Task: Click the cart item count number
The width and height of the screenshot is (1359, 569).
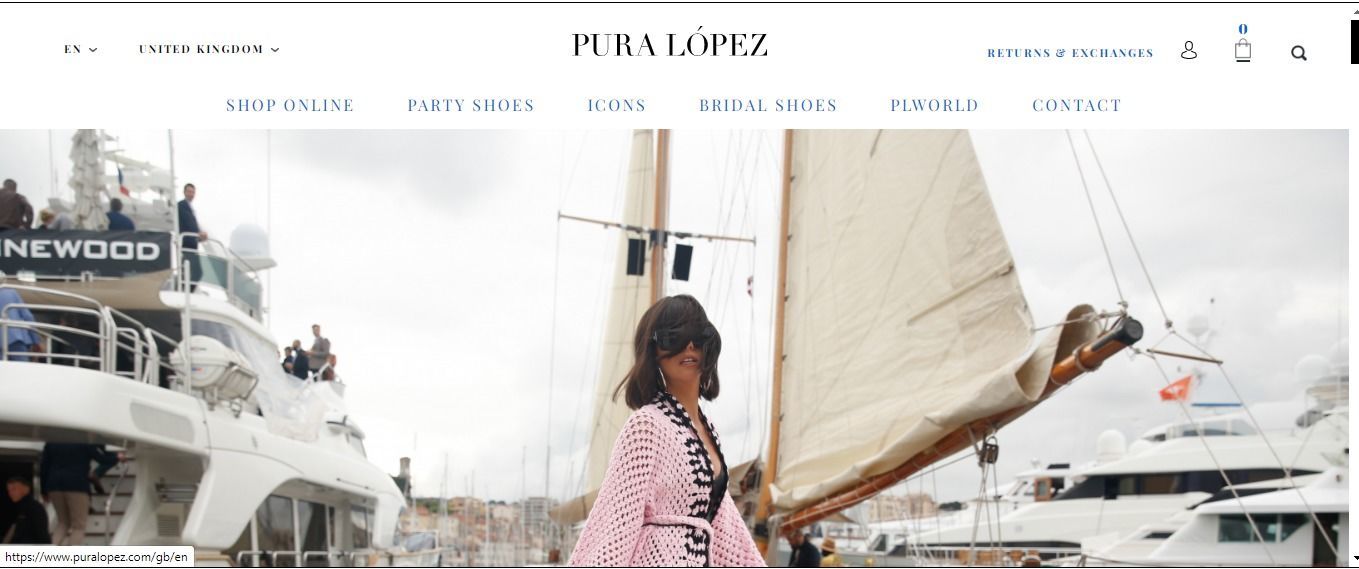Action: pos(1243,30)
